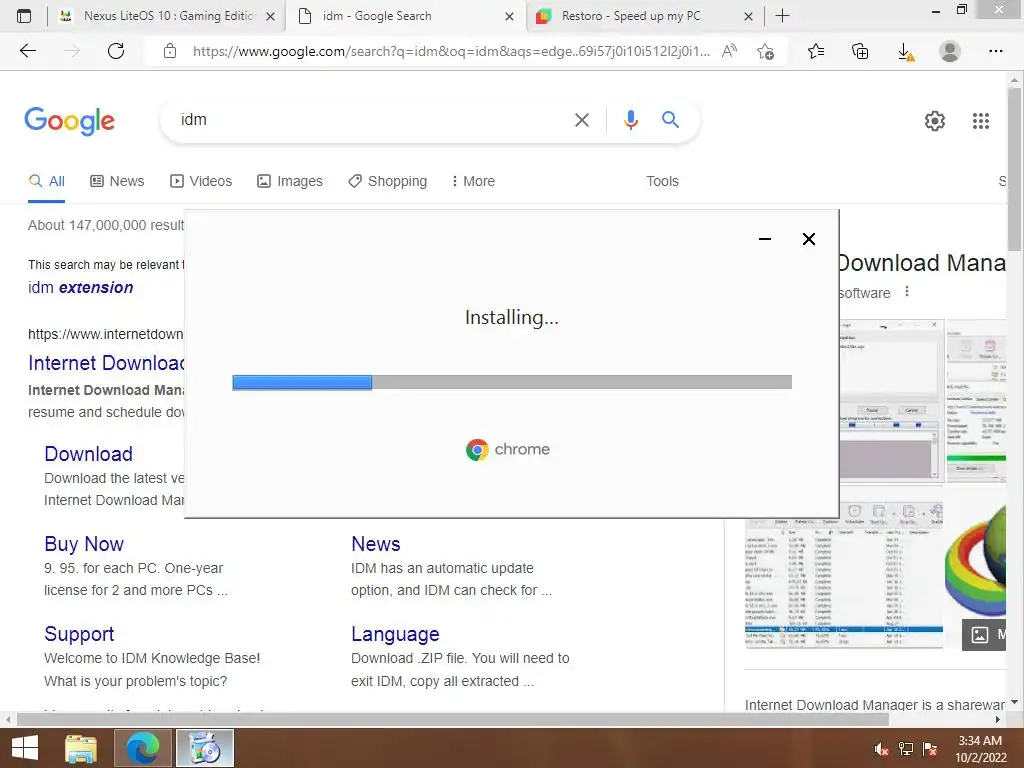Open the Favorites list icon
1024x768 pixels.
click(x=816, y=51)
